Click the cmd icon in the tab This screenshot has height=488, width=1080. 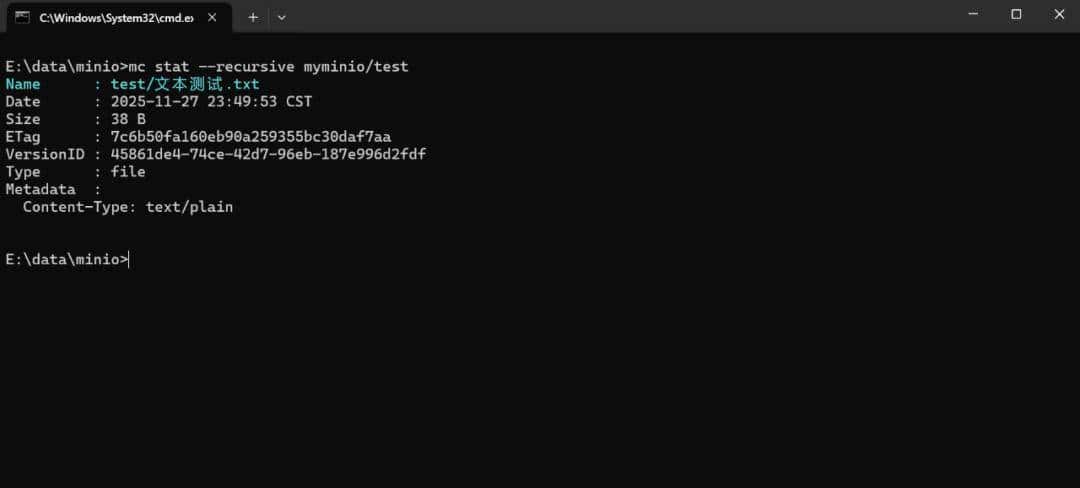click(x=22, y=17)
